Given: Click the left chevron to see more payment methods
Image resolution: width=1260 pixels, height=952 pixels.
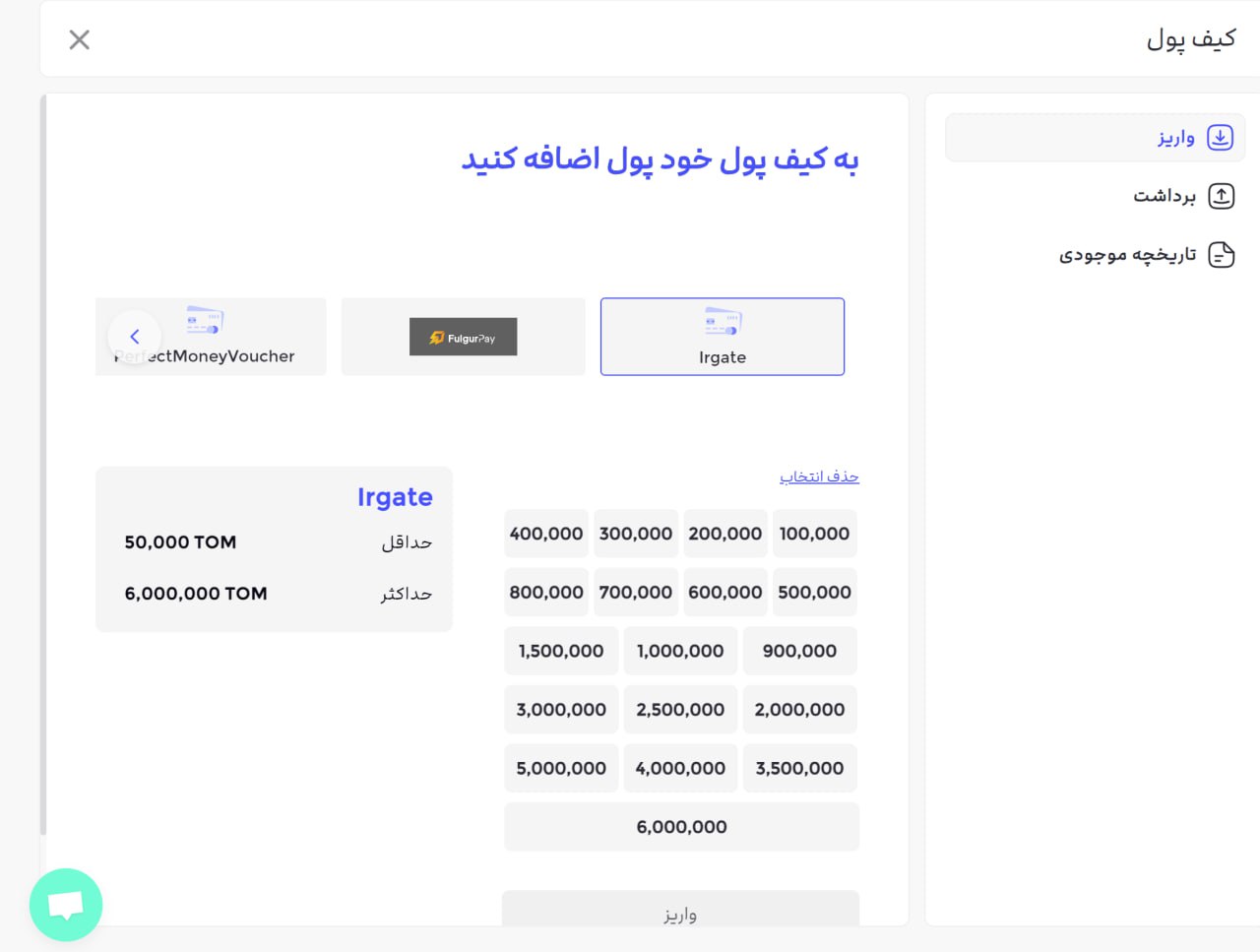Looking at the screenshot, I should point(135,336).
